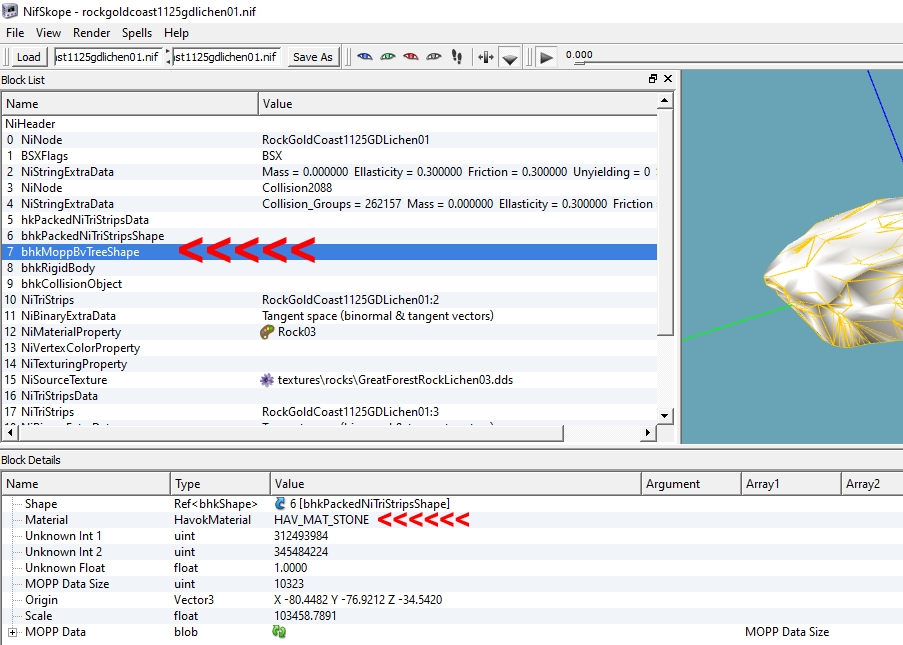Select block 16 NiTriStripsData
This screenshot has width=903, height=645.
click(x=328, y=396)
